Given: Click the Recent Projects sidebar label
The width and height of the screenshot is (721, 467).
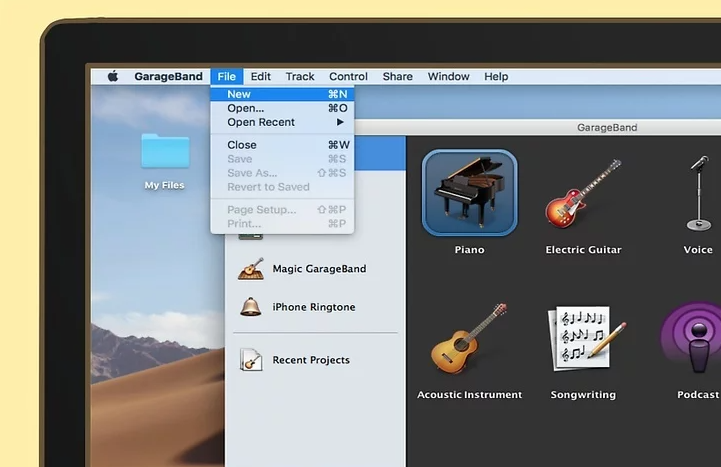Looking at the screenshot, I should pyautogui.click(x=311, y=360).
